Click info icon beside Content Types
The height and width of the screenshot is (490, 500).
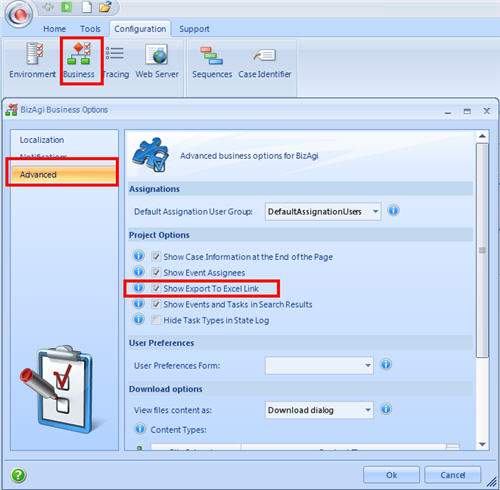click(x=140, y=429)
